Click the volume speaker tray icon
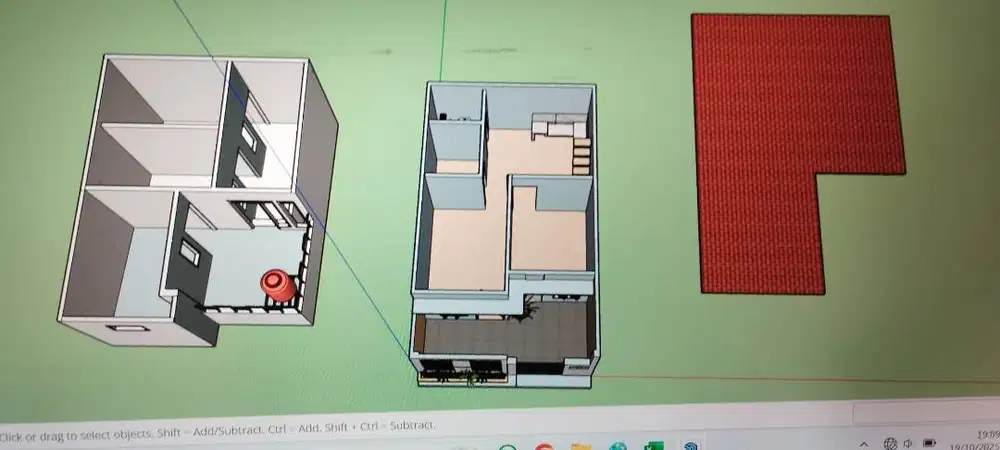Image resolution: width=1000 pixels, height=450 pixels. point(908,443)
